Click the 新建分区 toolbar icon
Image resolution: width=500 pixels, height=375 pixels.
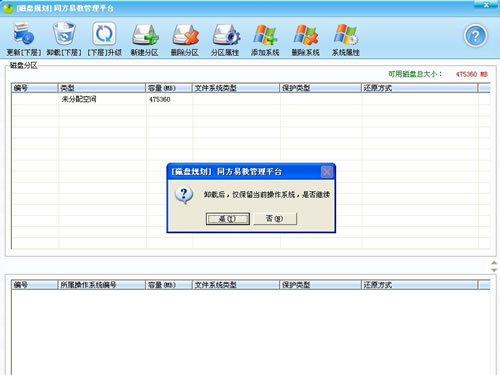point(145,34)
